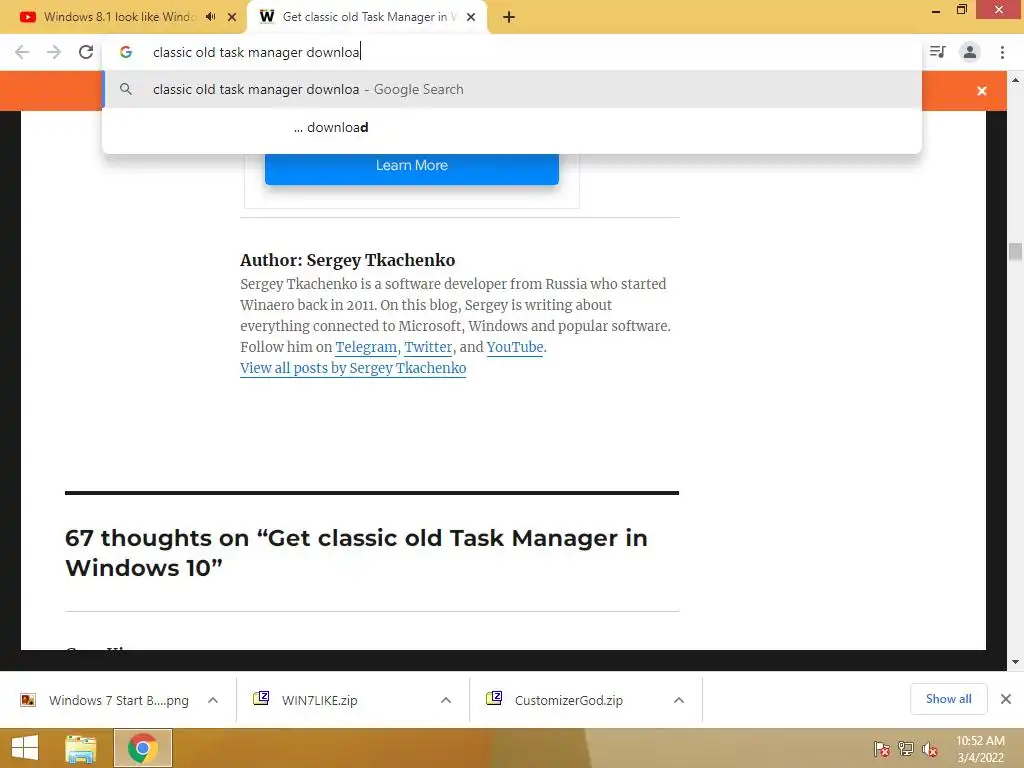Open the Windows Start button
The height and width of the screenshot is (768, 1024).
[25, 748]
